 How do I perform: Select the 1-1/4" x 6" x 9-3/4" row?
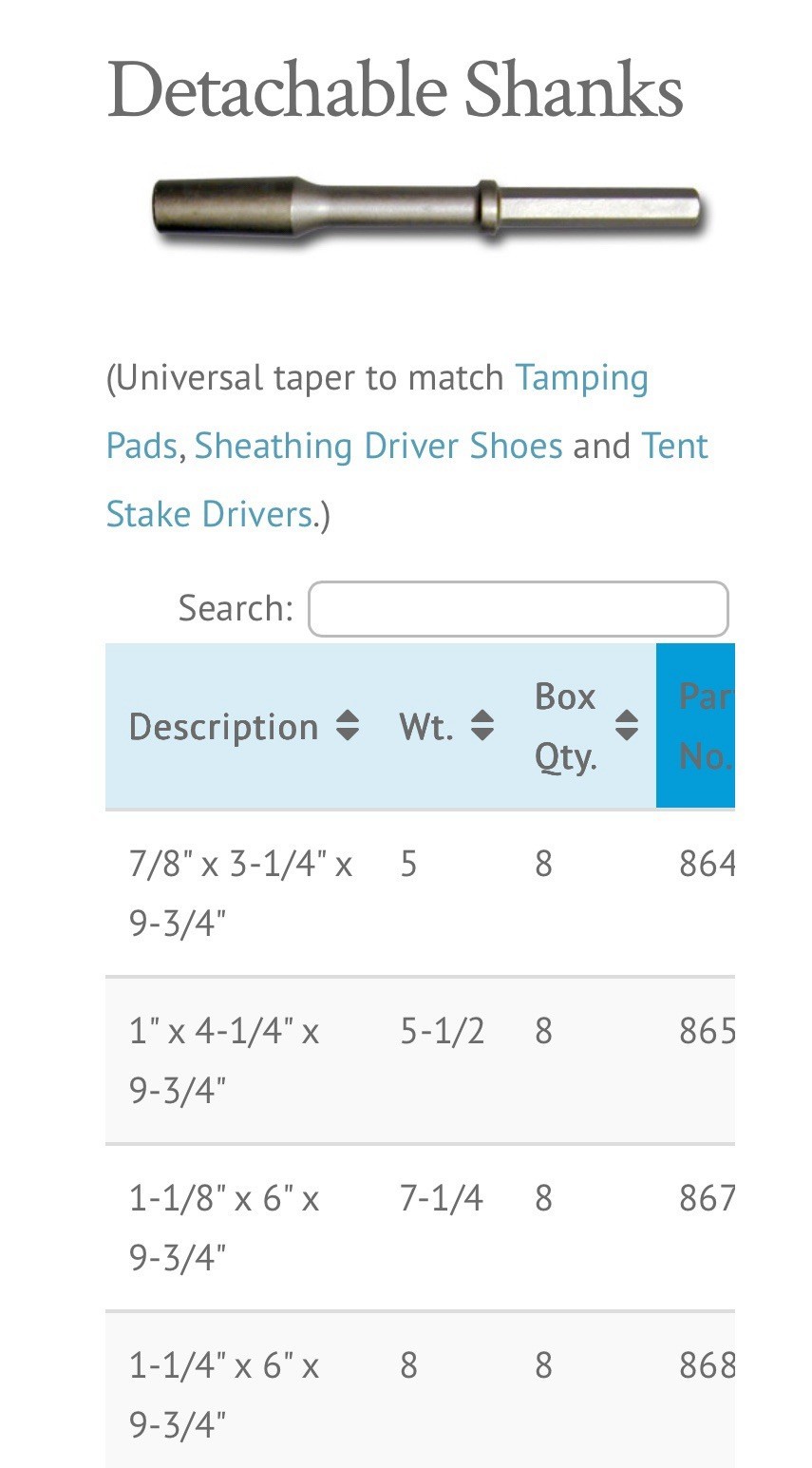(420, 1389)
